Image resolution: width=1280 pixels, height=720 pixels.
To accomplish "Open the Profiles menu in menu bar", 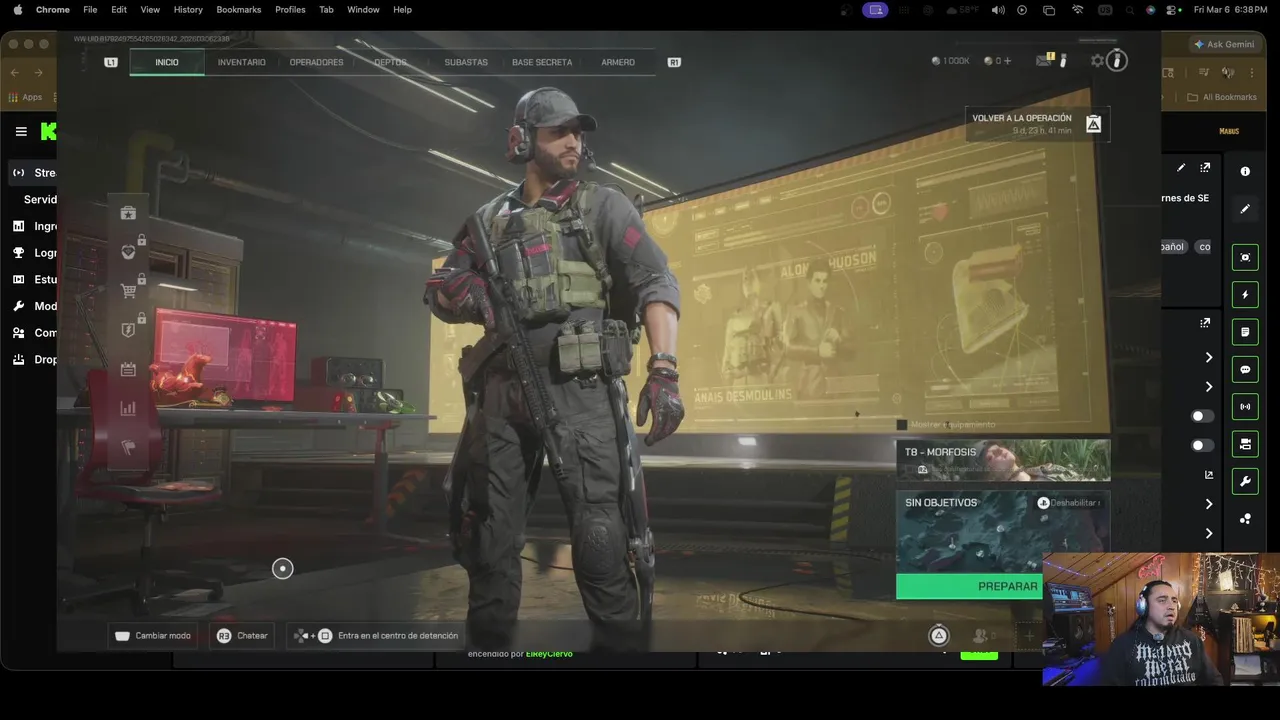I will pyautogui.click(x=290, y=9).
